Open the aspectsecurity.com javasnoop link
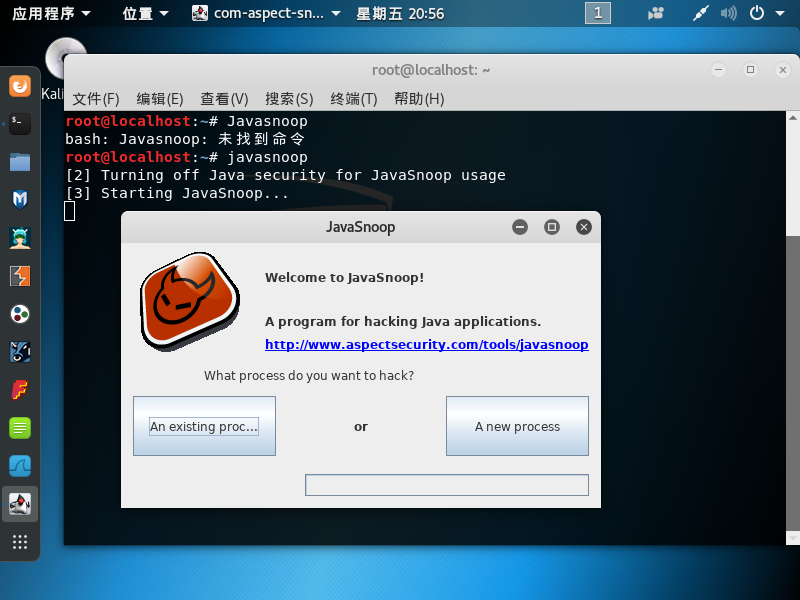This screenshot has height=600, width=800. (x=427, y=344)
